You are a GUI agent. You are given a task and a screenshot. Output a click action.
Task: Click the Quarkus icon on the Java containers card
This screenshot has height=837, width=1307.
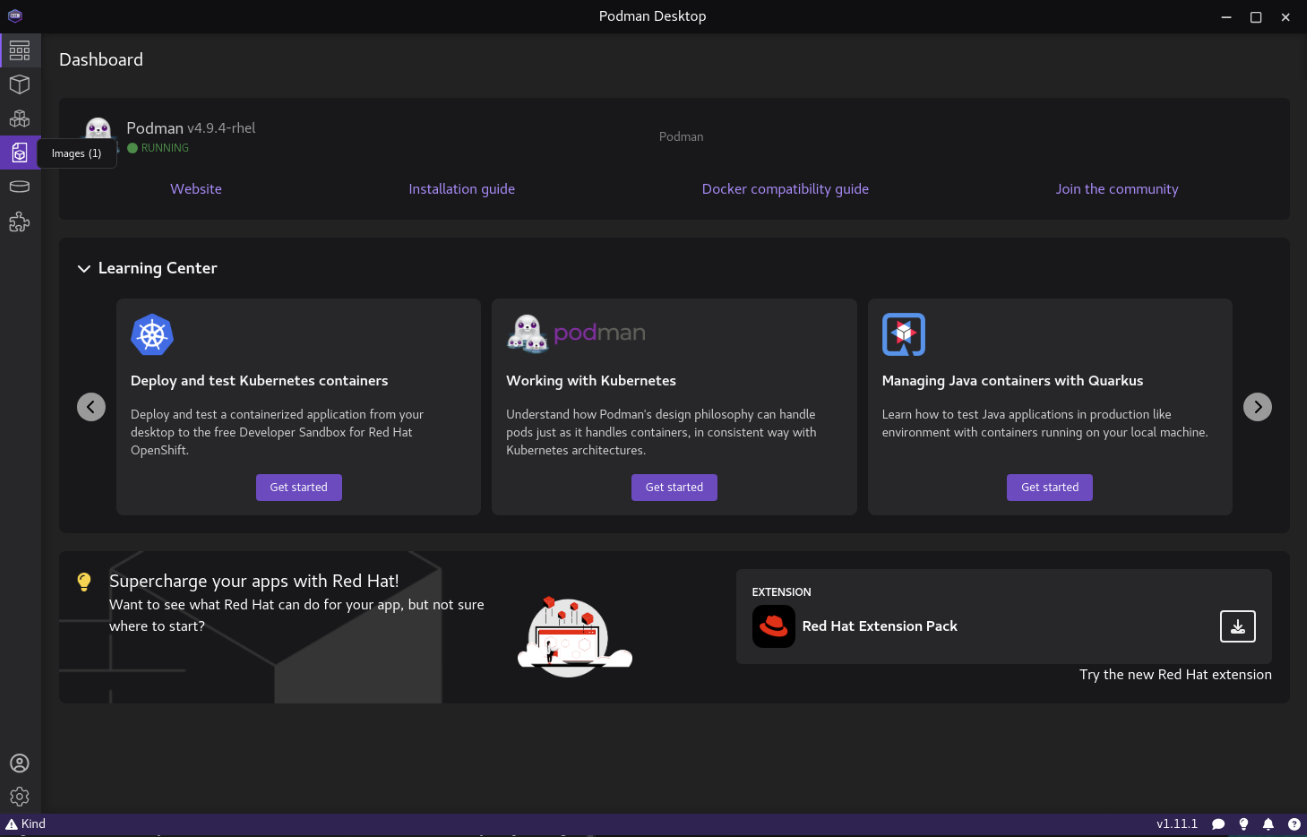[903, 335]
